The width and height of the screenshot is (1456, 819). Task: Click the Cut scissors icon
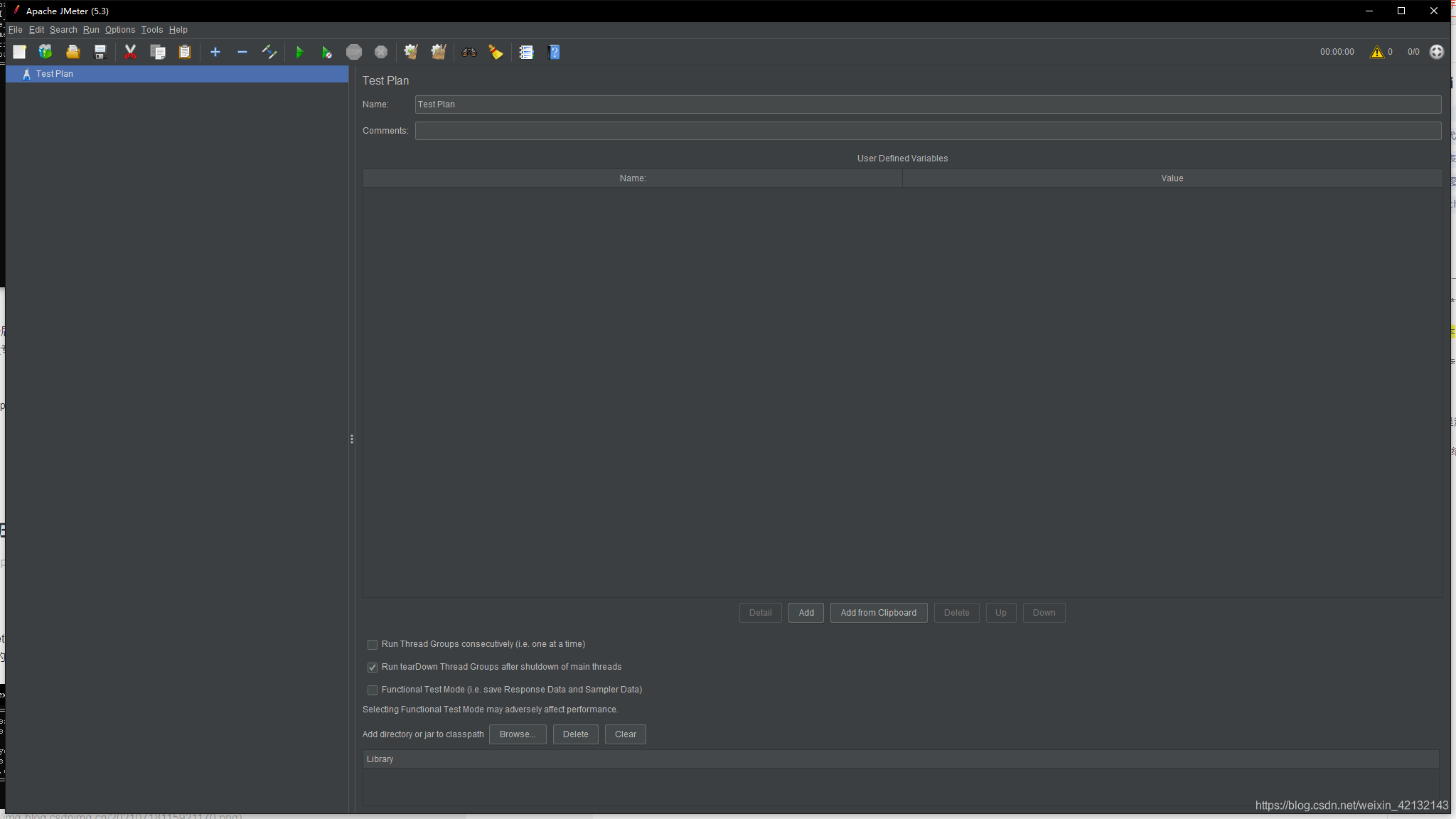click(130, 52)
